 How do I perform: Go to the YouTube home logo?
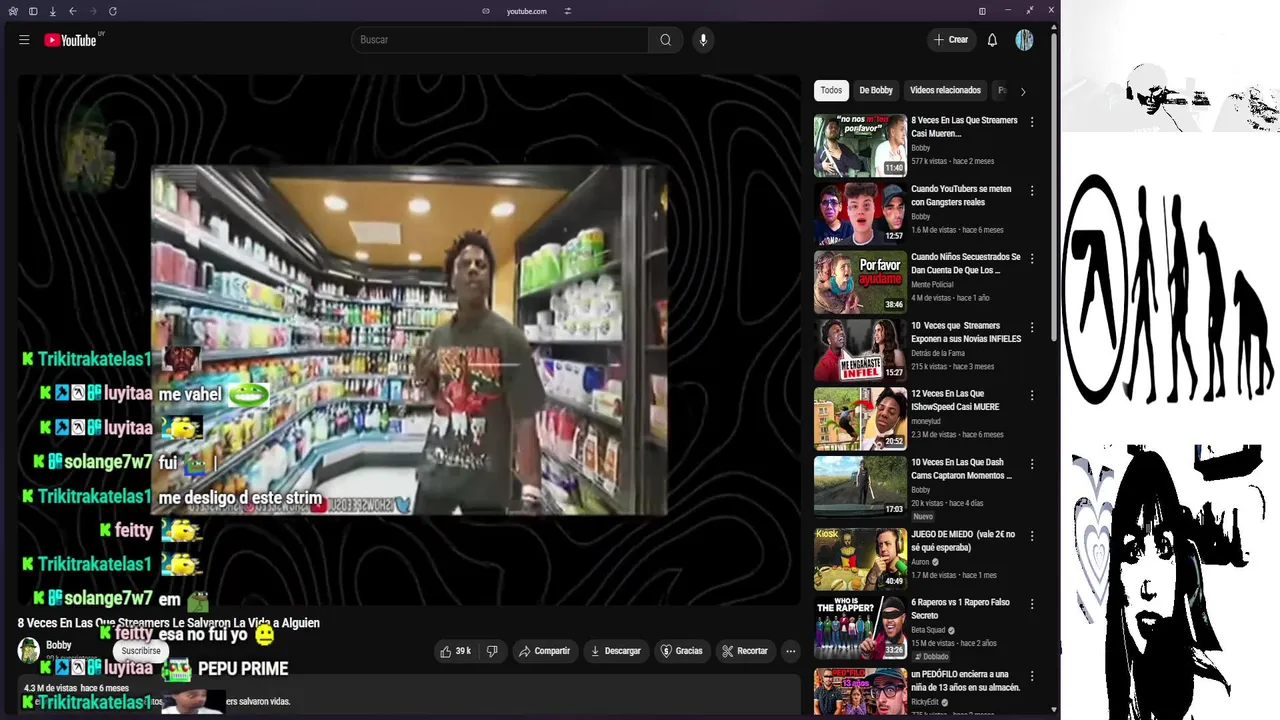coord(71,40)
